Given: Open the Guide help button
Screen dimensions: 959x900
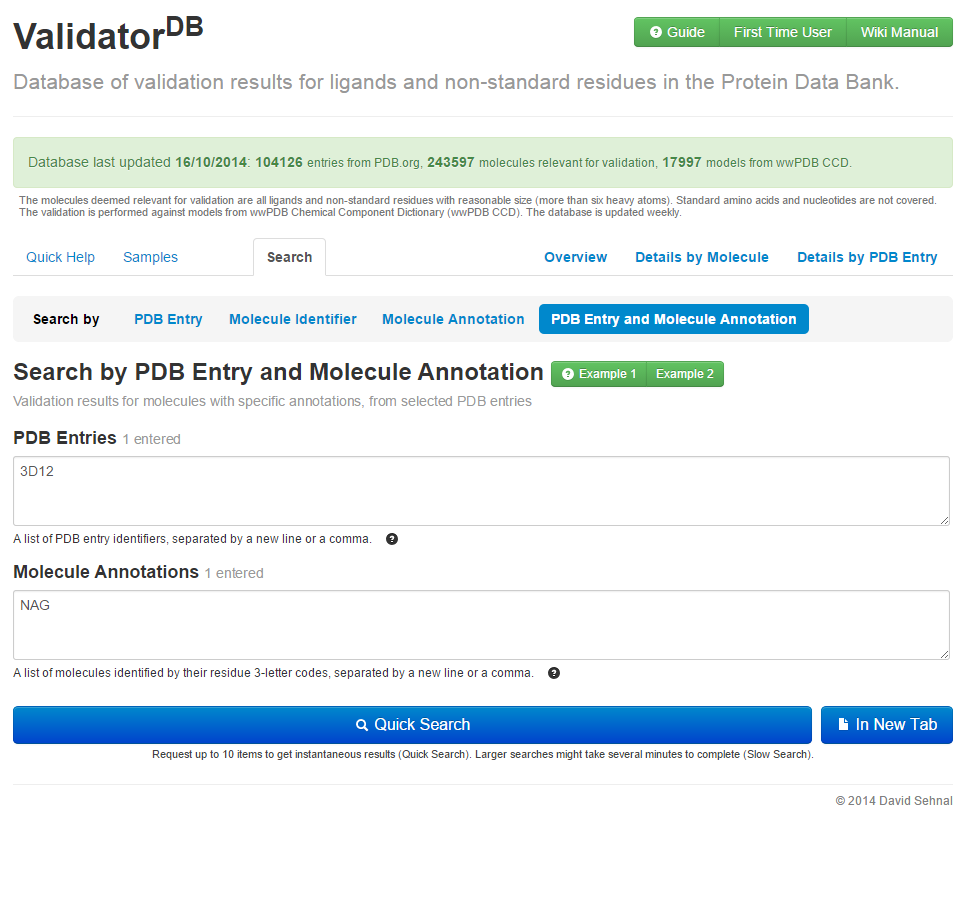Looking at the screenshot, I should (x=676, y=32).
